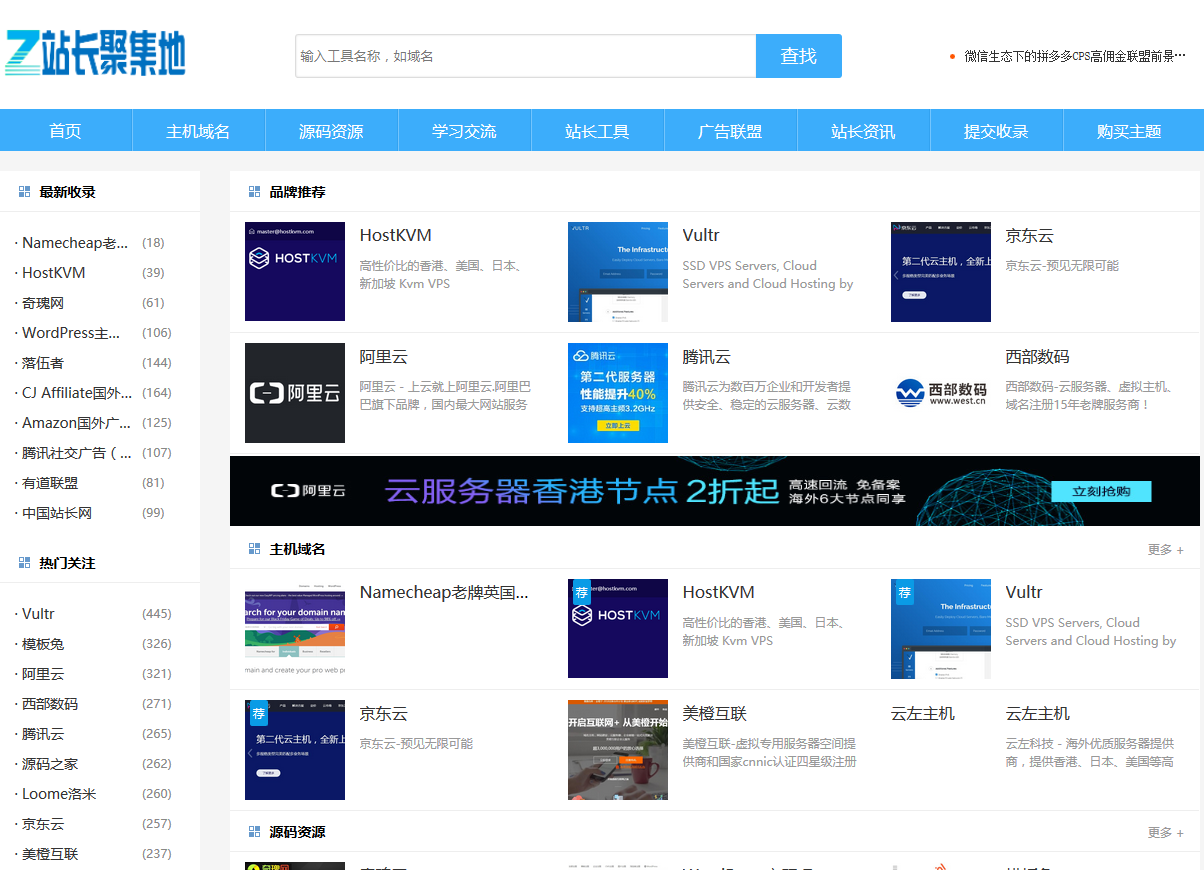Open 腾讯云 title in 品牌推荐
Screen dimensions: 1204x870
[707, 357]
